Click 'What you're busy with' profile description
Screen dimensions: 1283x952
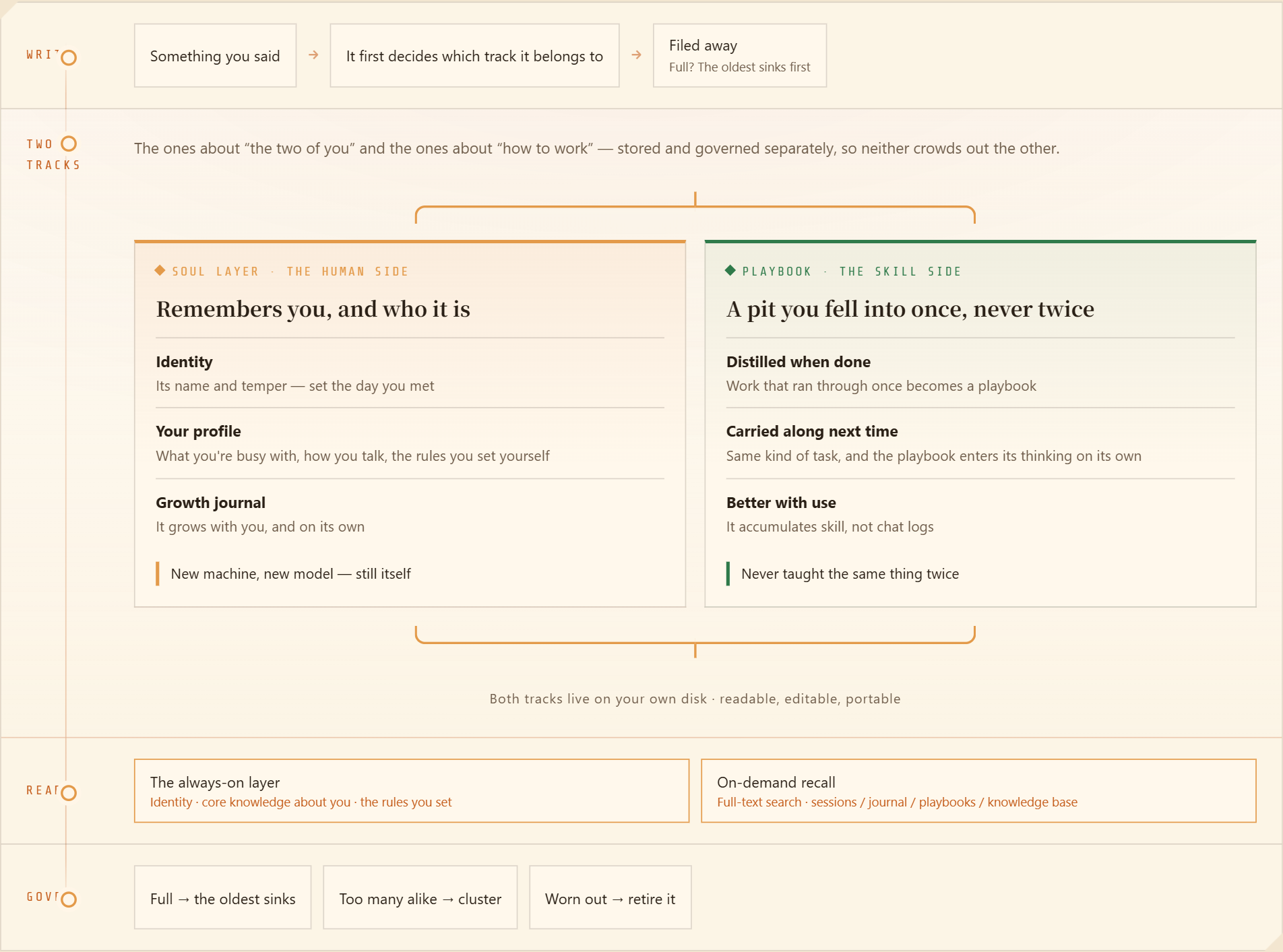[352, 456]
